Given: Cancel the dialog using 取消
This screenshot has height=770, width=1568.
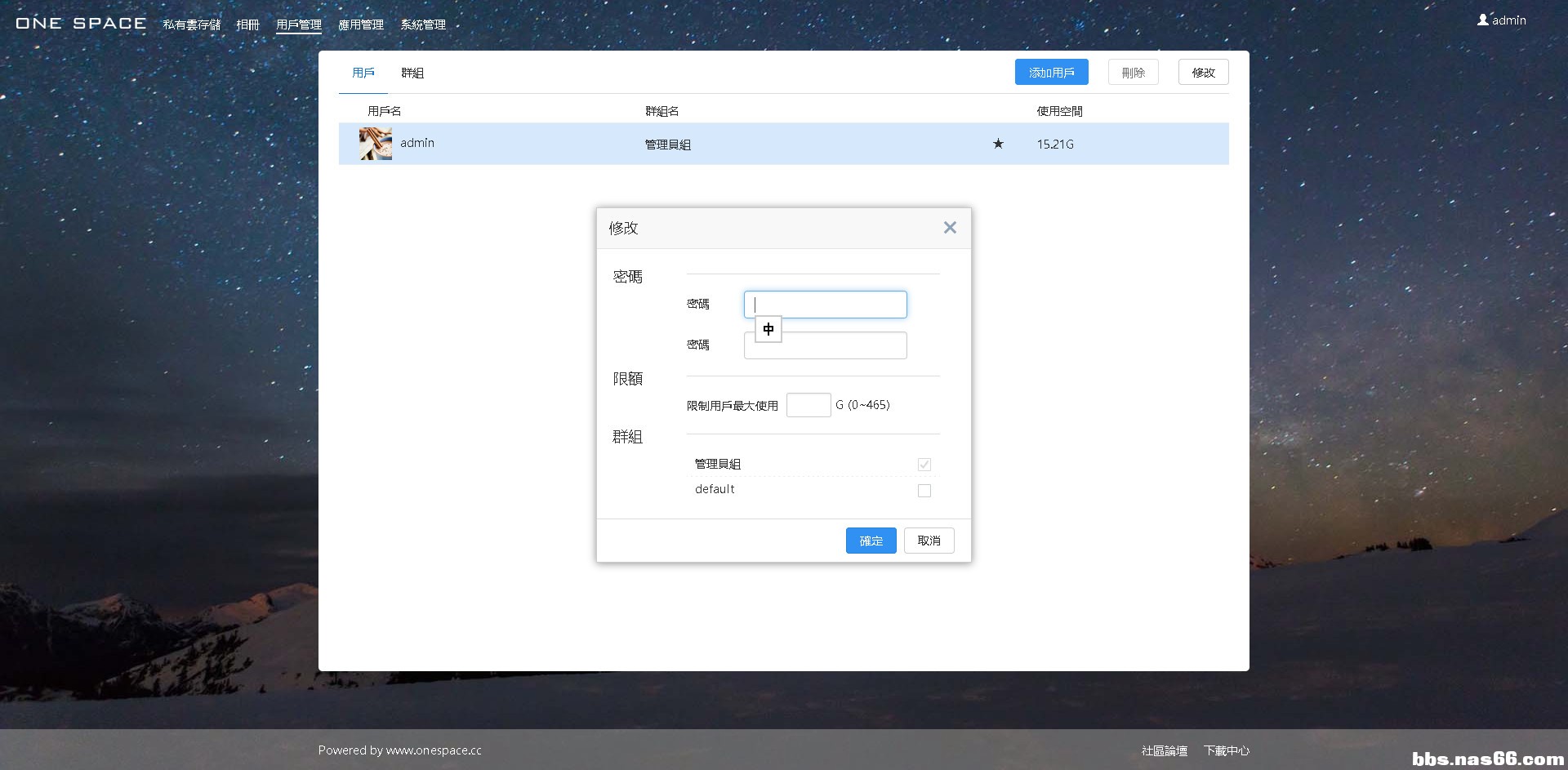Looking at the screenshot, I should tap(929, 541).
